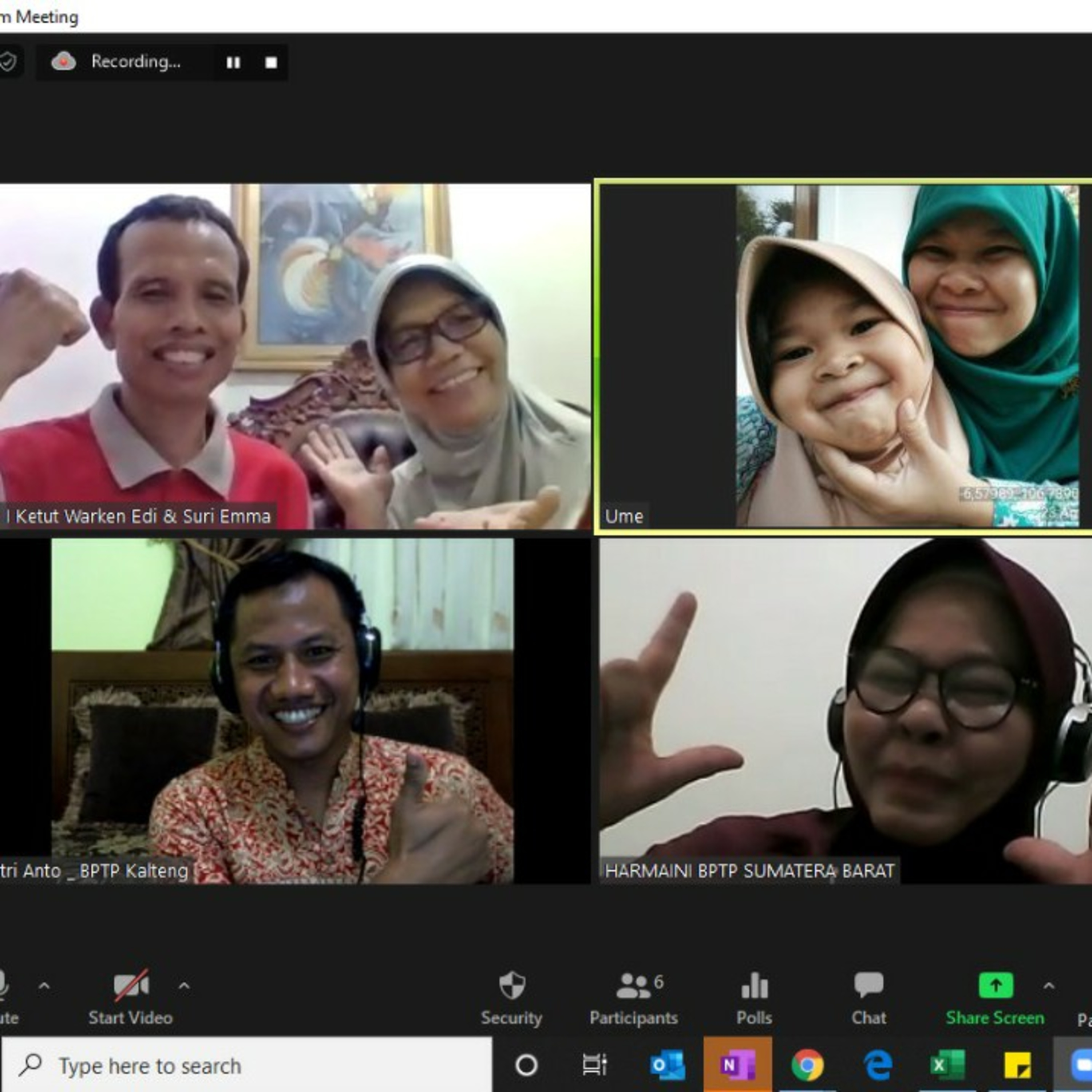Image resolution: width=1092 pixels, height=1092 pixels.
Task: Open Excel from the taskbar
Action: click(x=947, y=1065)
